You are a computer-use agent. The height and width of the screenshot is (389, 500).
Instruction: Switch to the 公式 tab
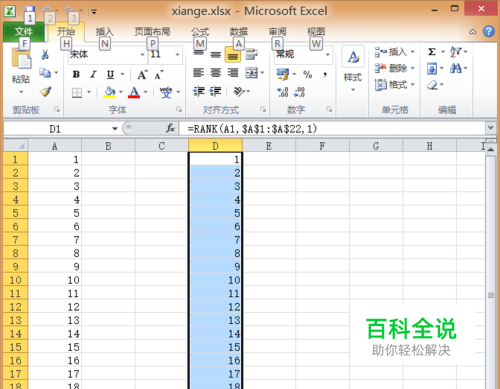click(x=200, y=32)
